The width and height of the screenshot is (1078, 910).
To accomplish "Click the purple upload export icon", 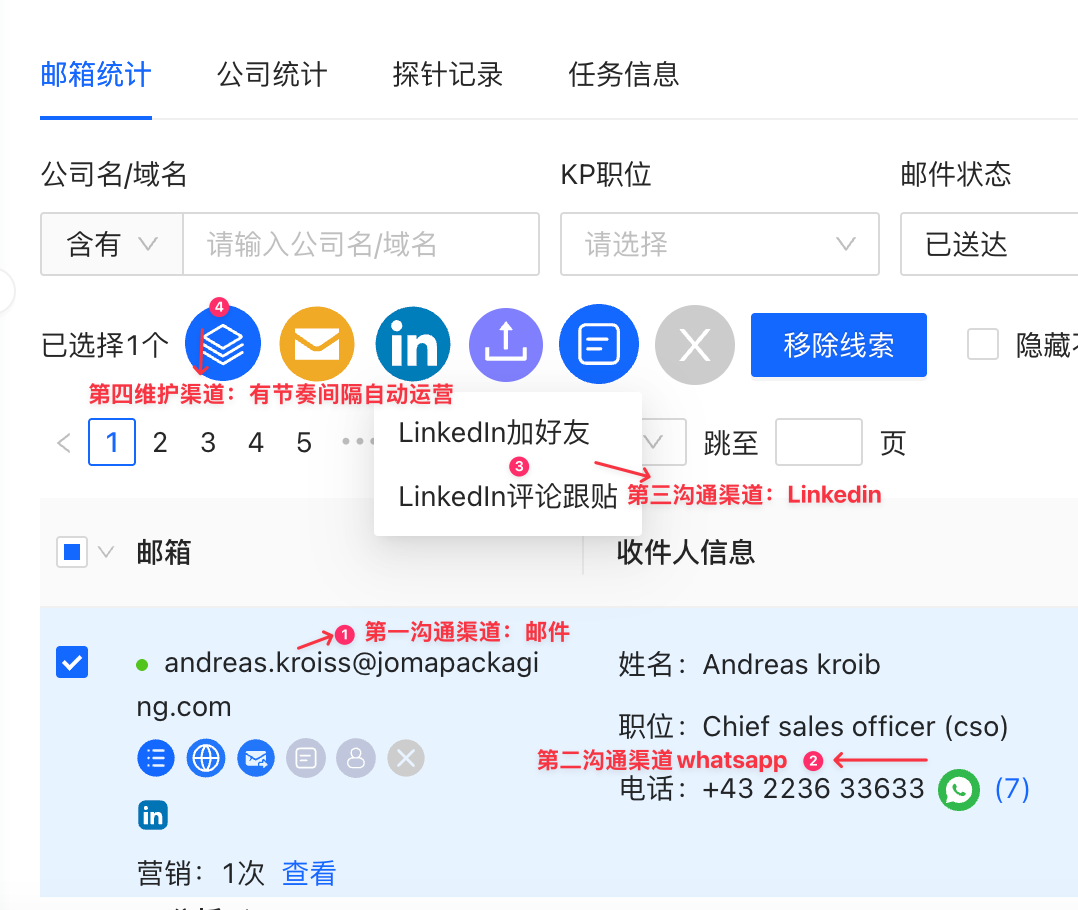I will [506, 344].
